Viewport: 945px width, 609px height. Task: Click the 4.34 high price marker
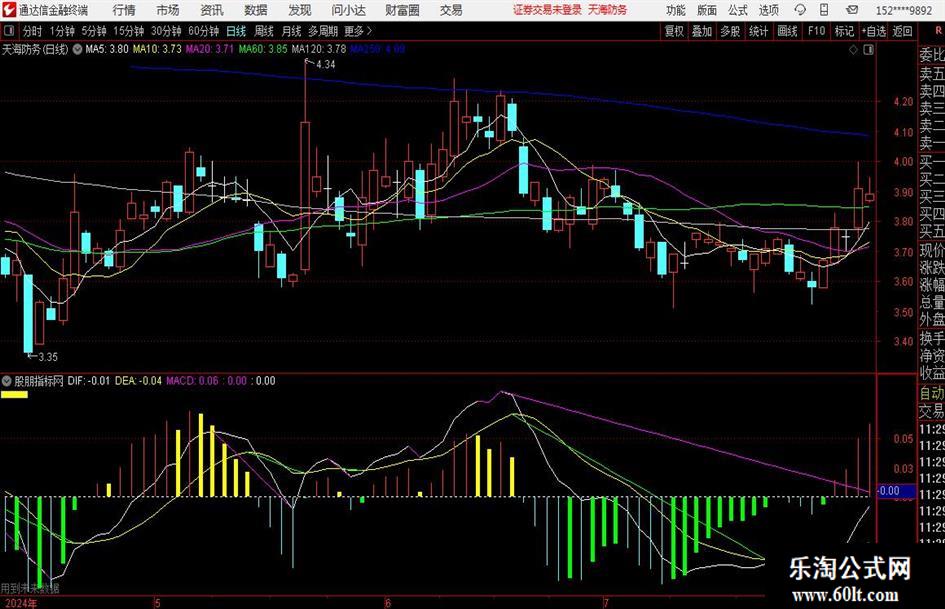[x=325, y=65]
